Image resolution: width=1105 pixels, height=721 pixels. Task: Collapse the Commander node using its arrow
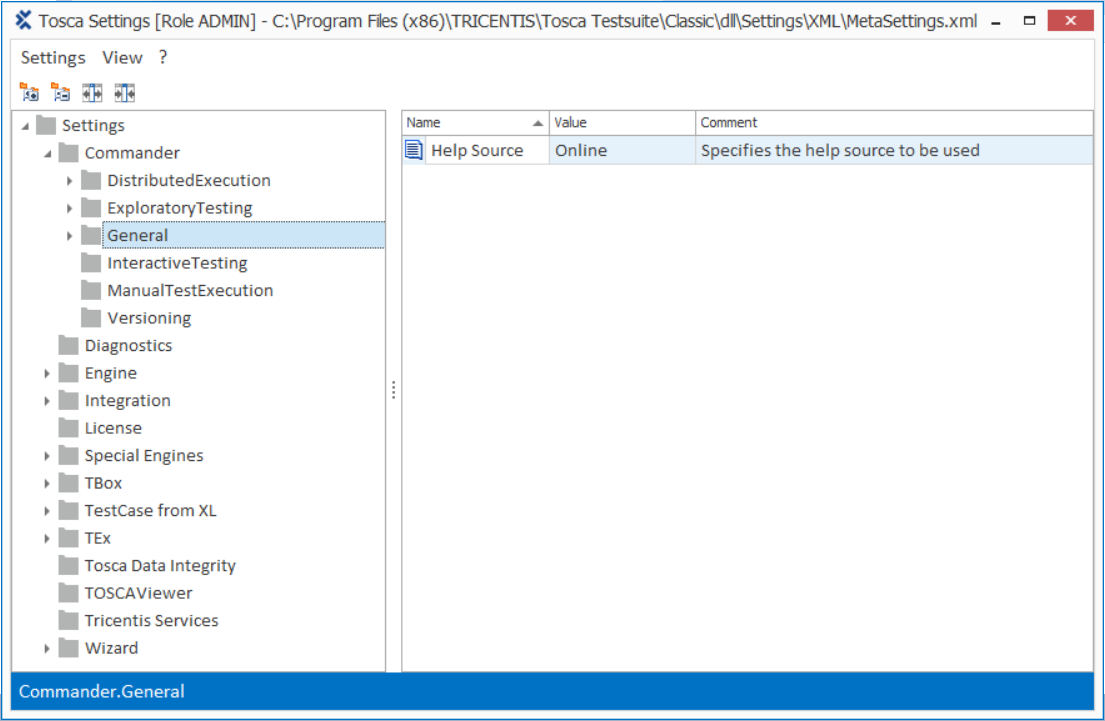click(x=47, y=154)
